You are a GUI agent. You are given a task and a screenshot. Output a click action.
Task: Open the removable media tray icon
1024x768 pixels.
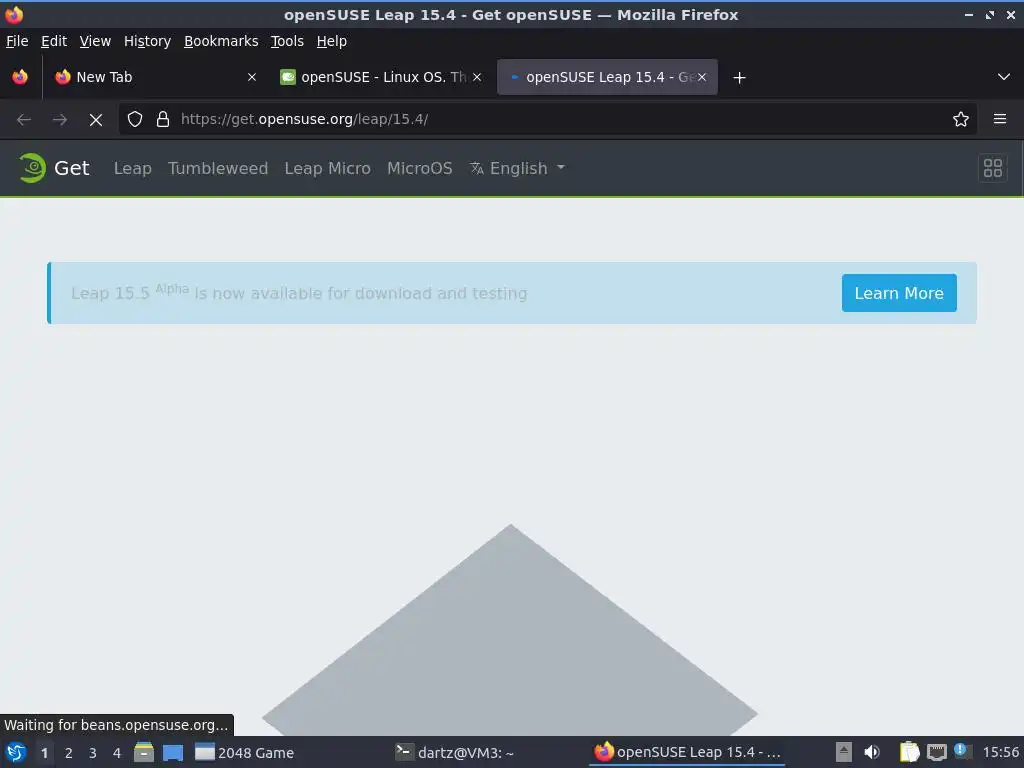[x=844, y=752]
